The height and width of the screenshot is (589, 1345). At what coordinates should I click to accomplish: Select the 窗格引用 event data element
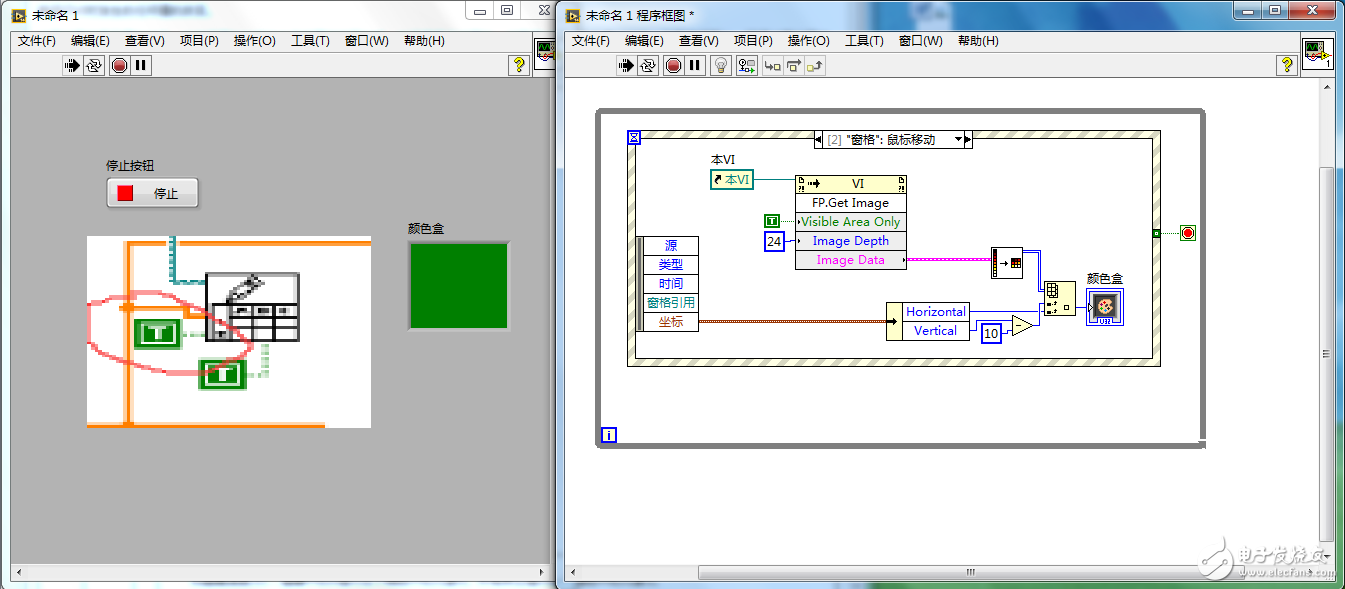[x=670, y=303]
